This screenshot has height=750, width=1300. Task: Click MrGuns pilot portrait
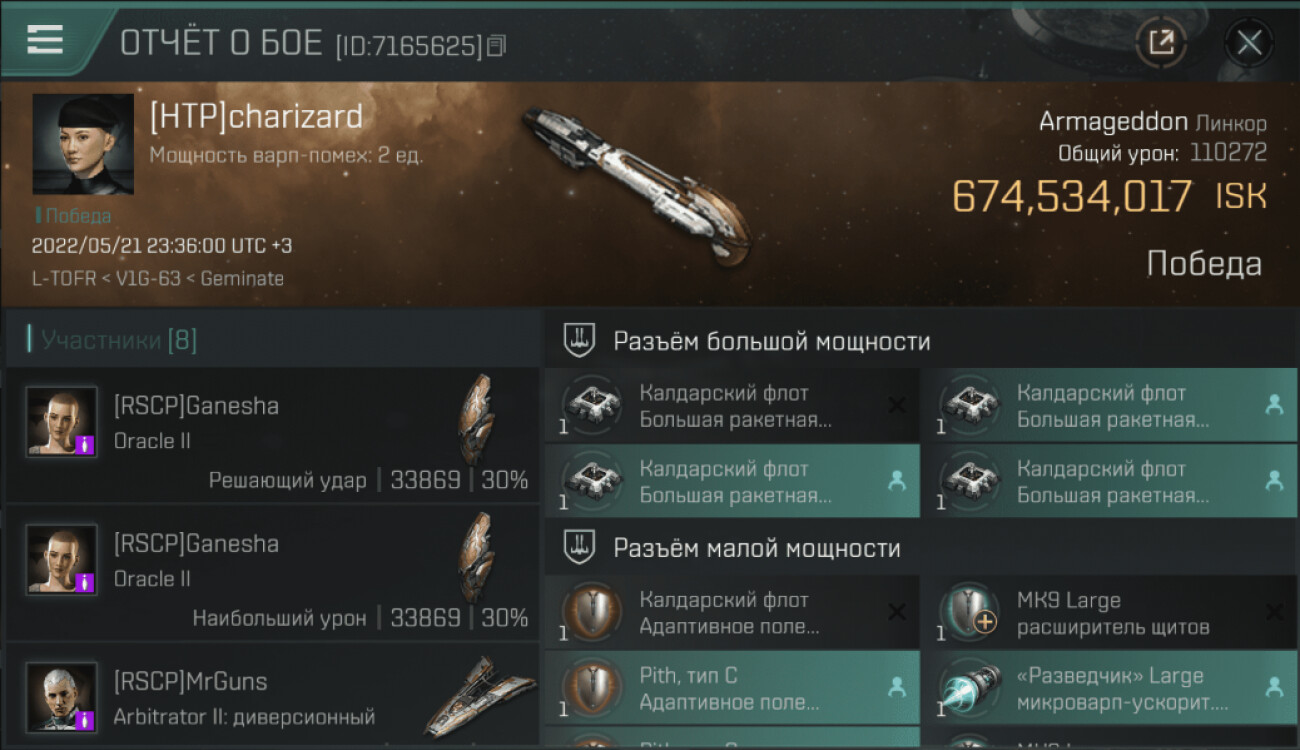62,697
